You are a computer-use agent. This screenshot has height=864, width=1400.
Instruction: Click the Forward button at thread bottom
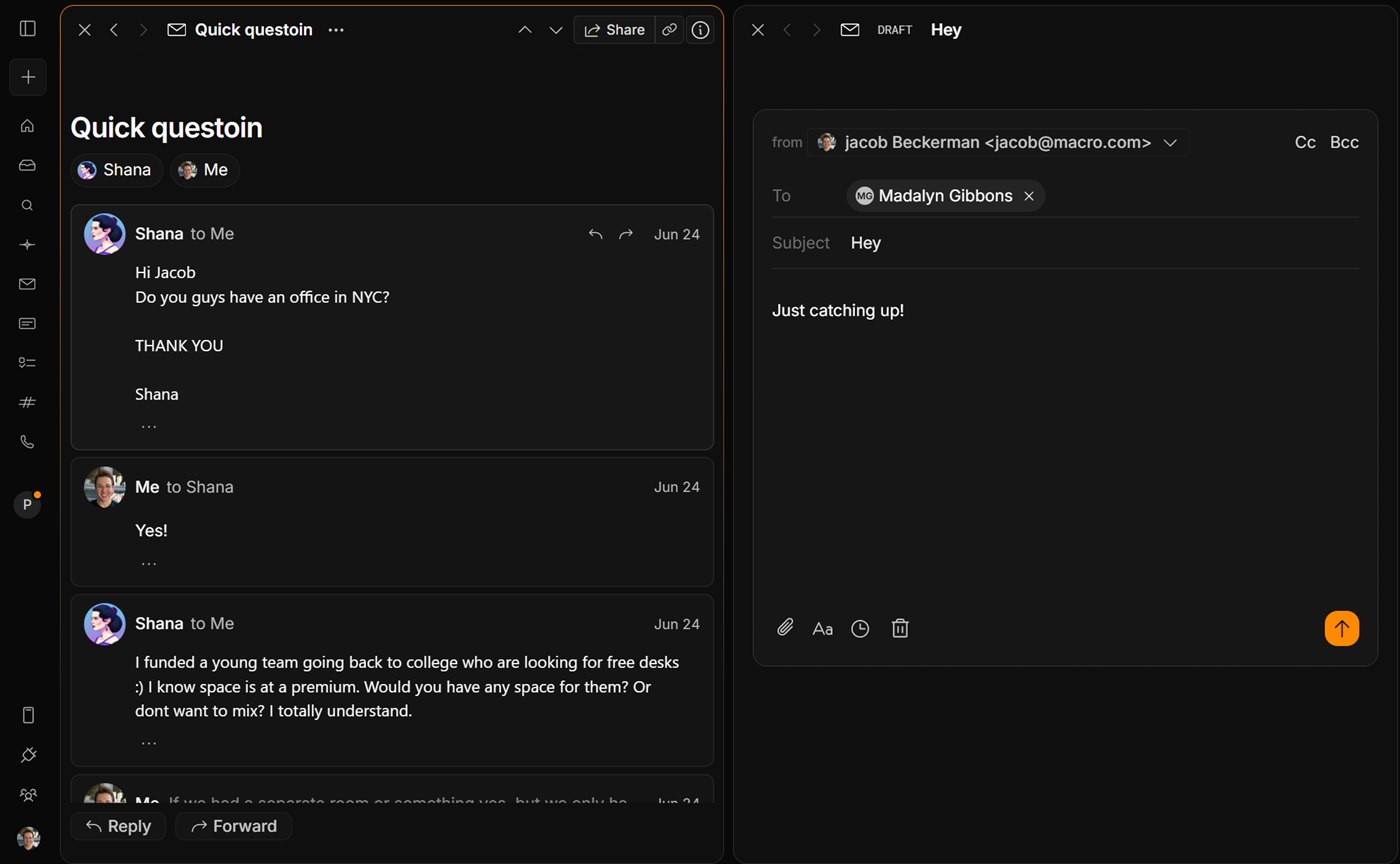click(234, 826)
